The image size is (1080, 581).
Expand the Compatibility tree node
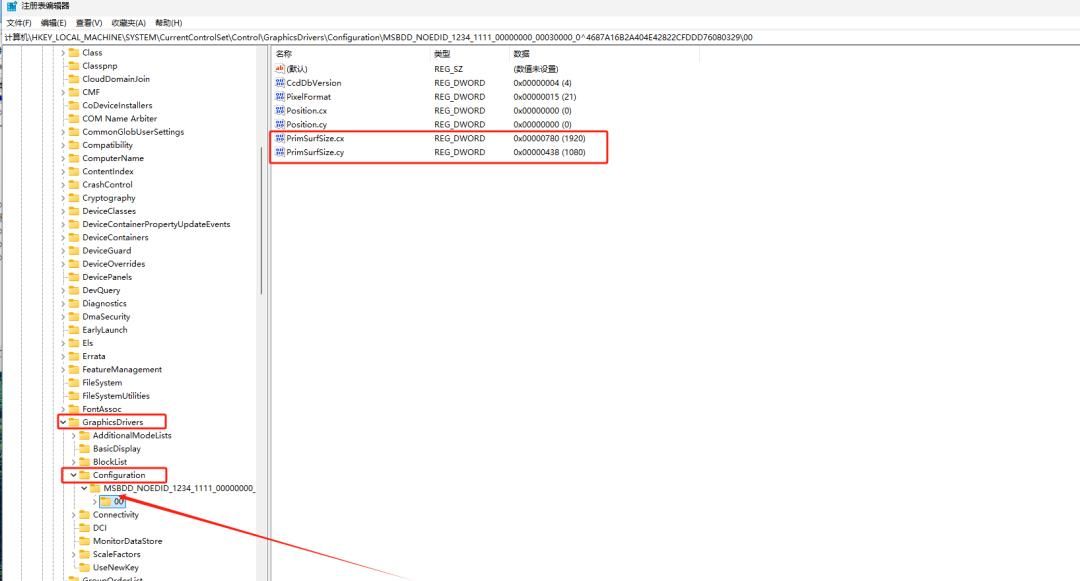point(63,145)
